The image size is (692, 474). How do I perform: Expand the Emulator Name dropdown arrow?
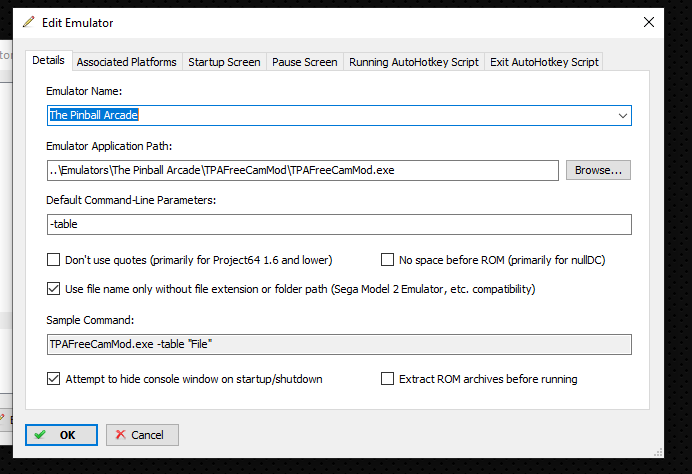pos(622,116)
